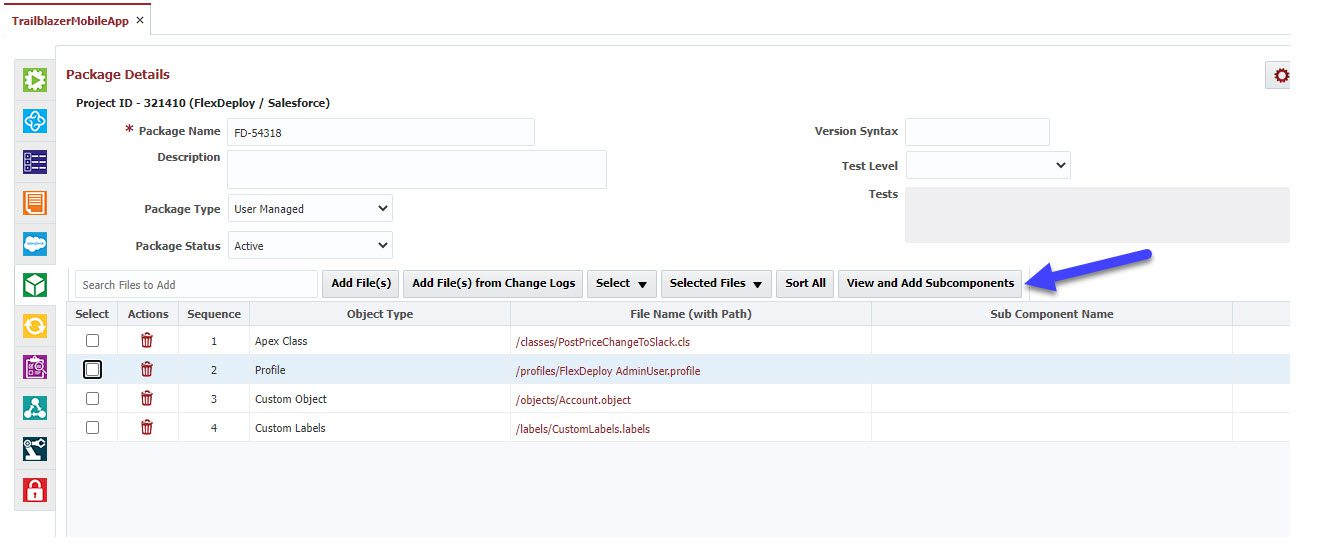Open the purple clipboard sidebar icon

tap(35, 367)
